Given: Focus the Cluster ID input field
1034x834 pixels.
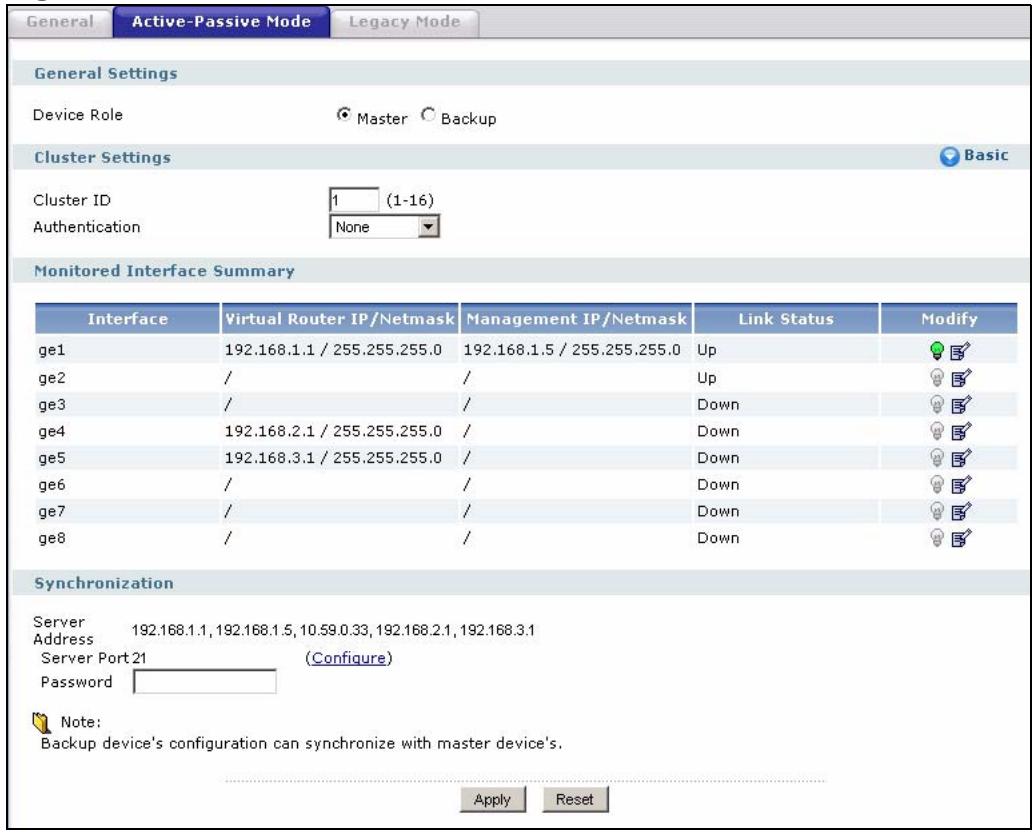Looking at the screenshot, I should (354, 200).
